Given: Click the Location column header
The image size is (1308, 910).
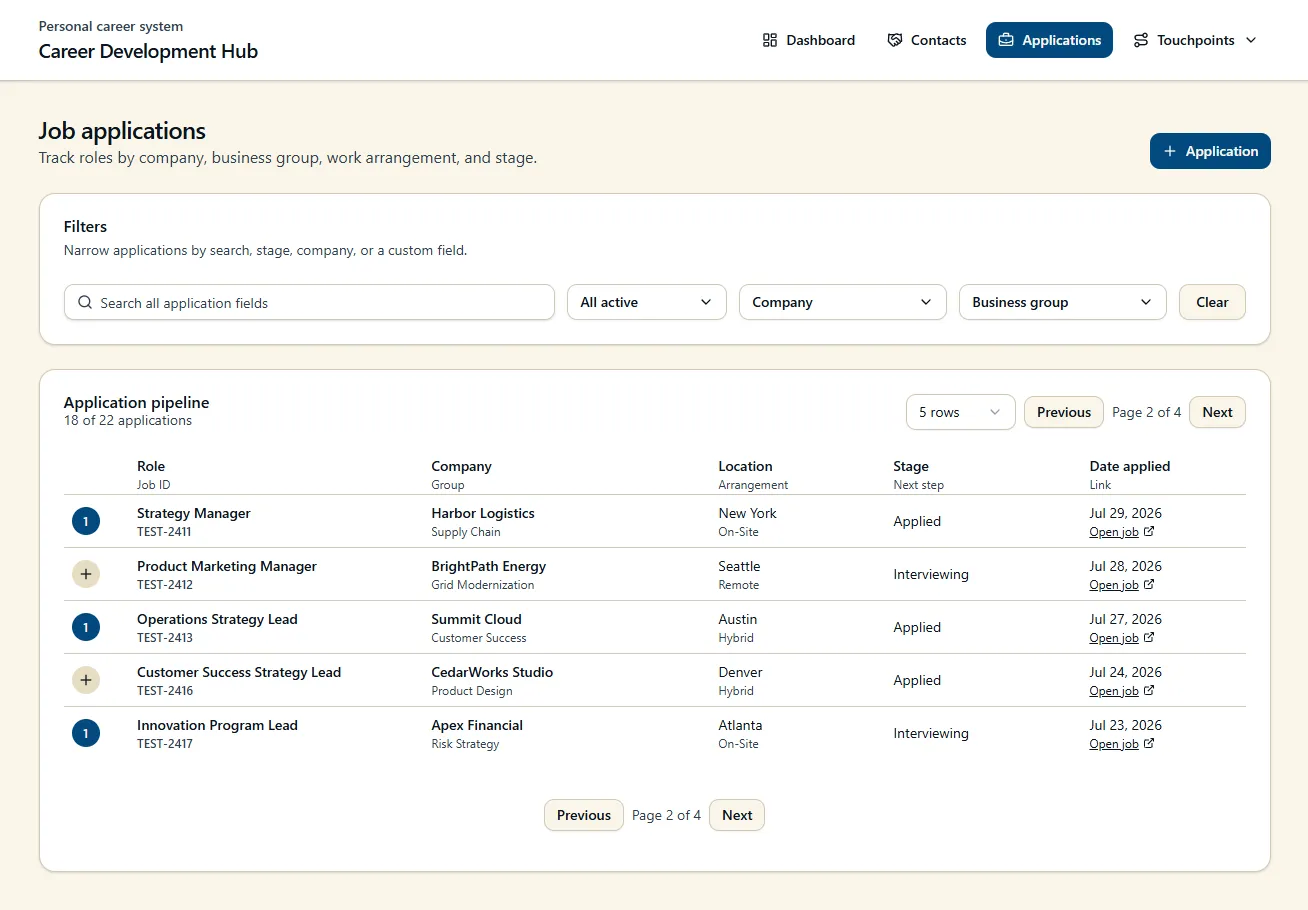Looking at the screenshot, I should [745, 466].
